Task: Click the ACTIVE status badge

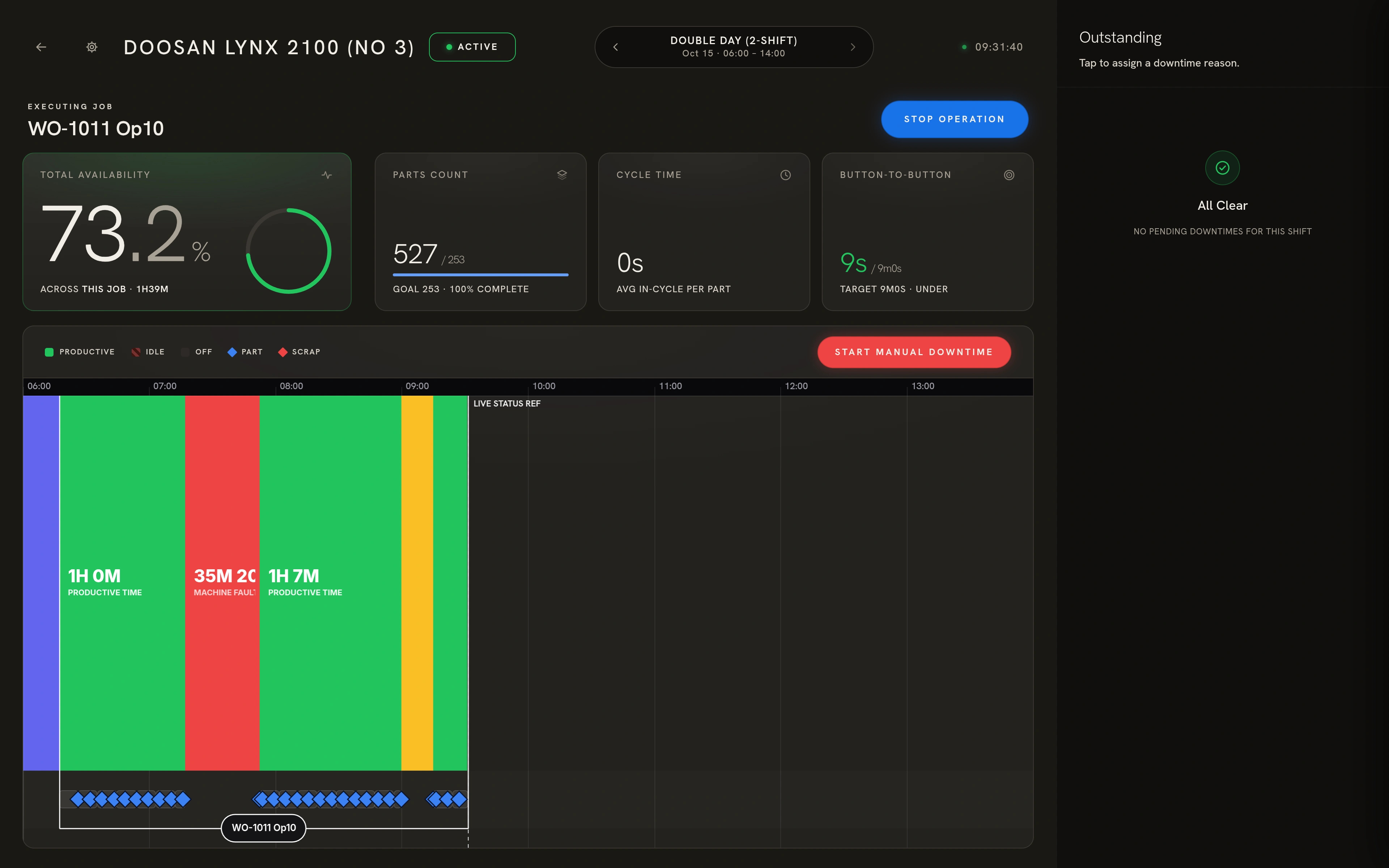Action: 472,47
